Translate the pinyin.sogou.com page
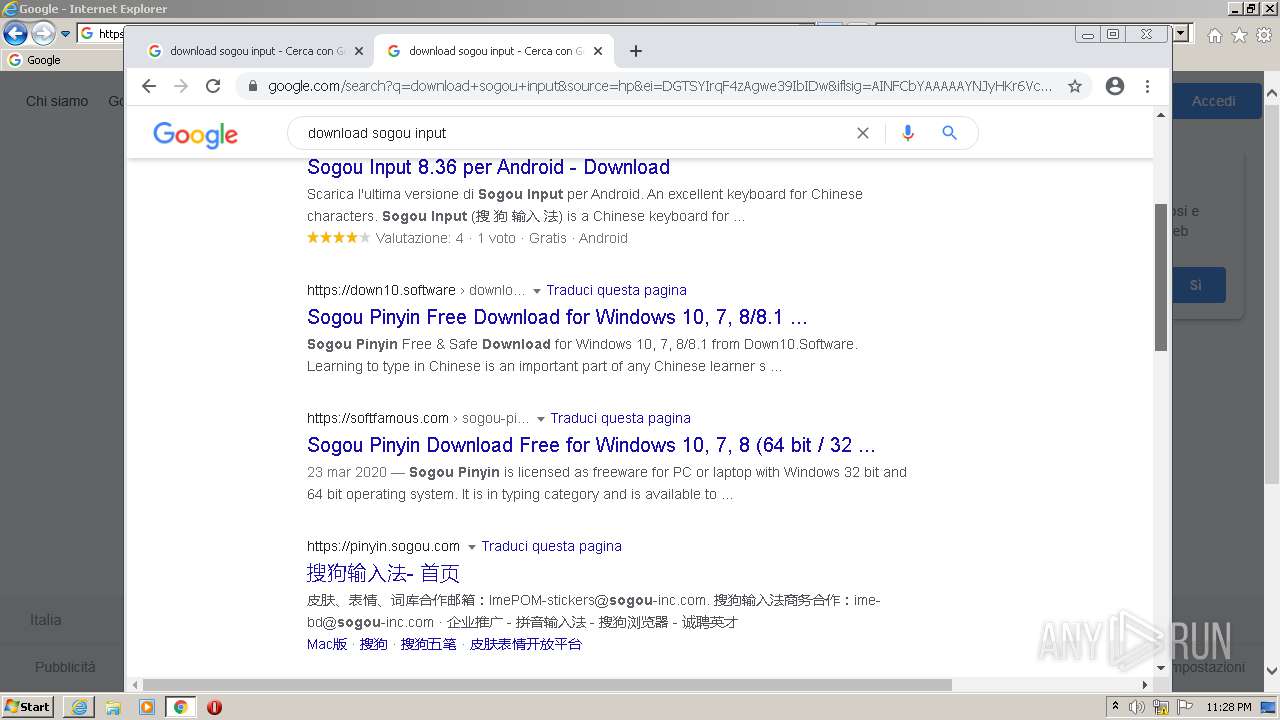1280x720 pixels. coord(551,546)
